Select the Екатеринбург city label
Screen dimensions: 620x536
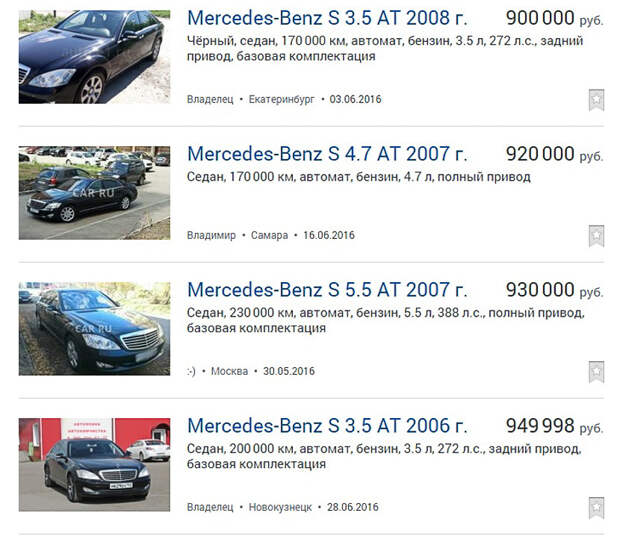[282, 99]
